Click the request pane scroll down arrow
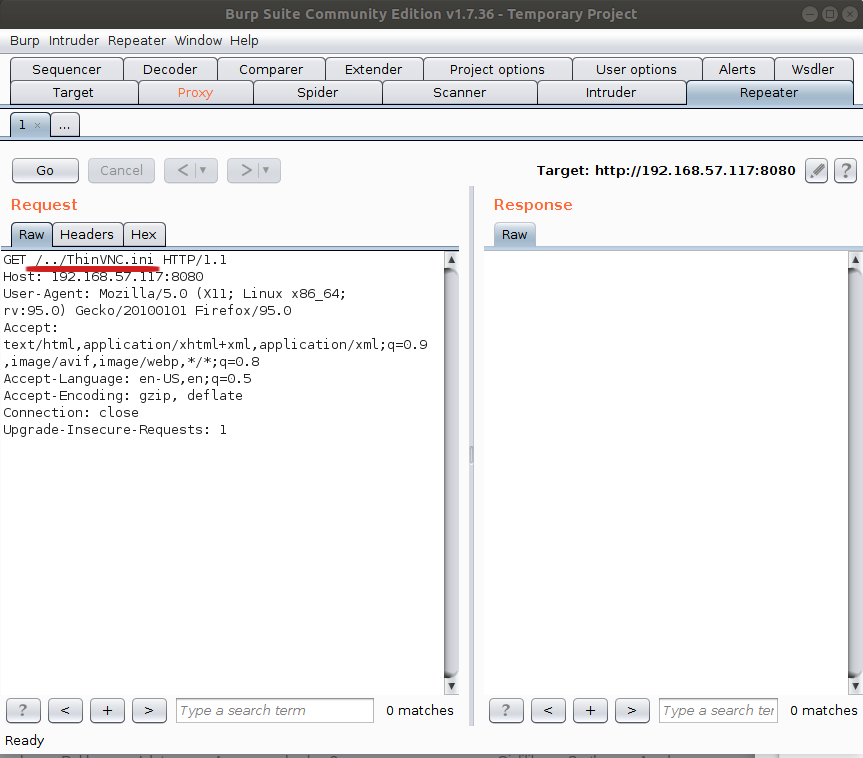The image size is (863, 758). tap(451, 686)
